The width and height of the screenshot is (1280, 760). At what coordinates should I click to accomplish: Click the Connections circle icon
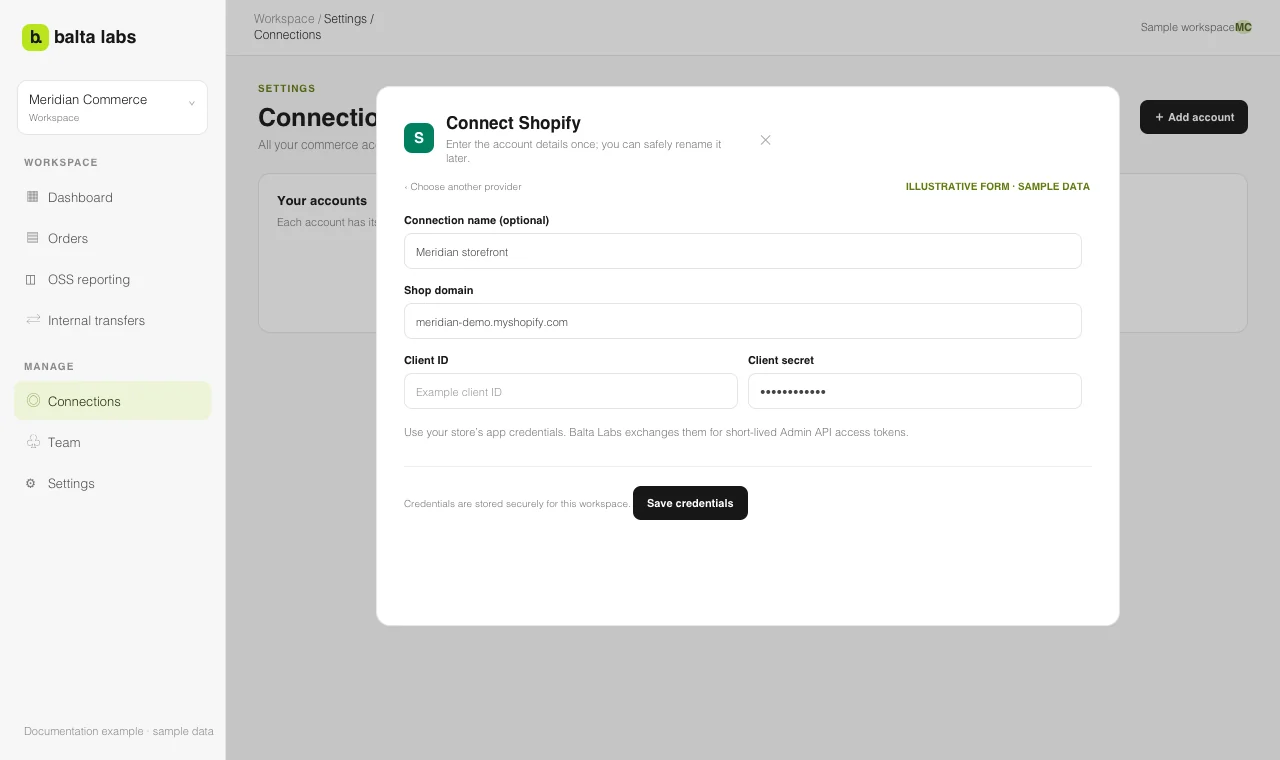tap(33, 401)
